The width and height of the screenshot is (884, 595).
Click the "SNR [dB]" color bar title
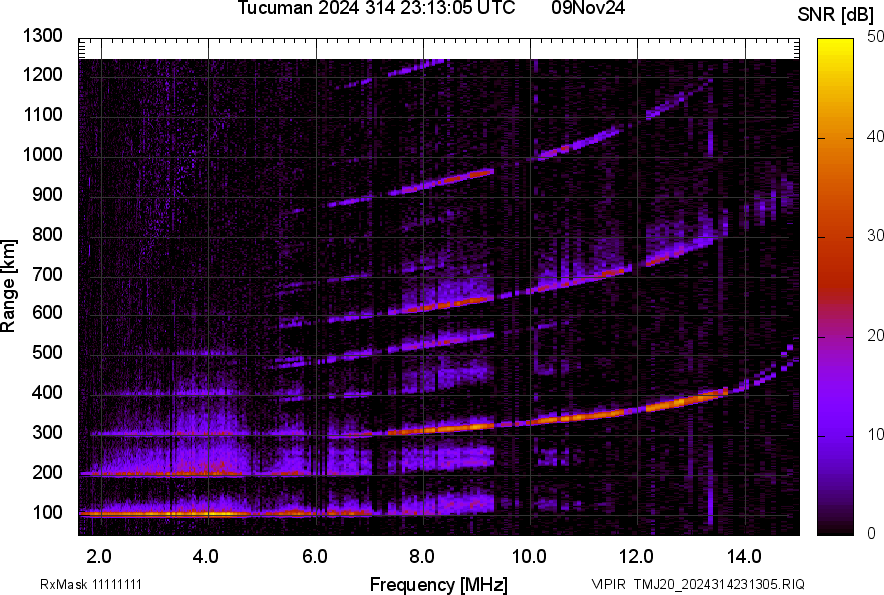(x=836, y=15)
